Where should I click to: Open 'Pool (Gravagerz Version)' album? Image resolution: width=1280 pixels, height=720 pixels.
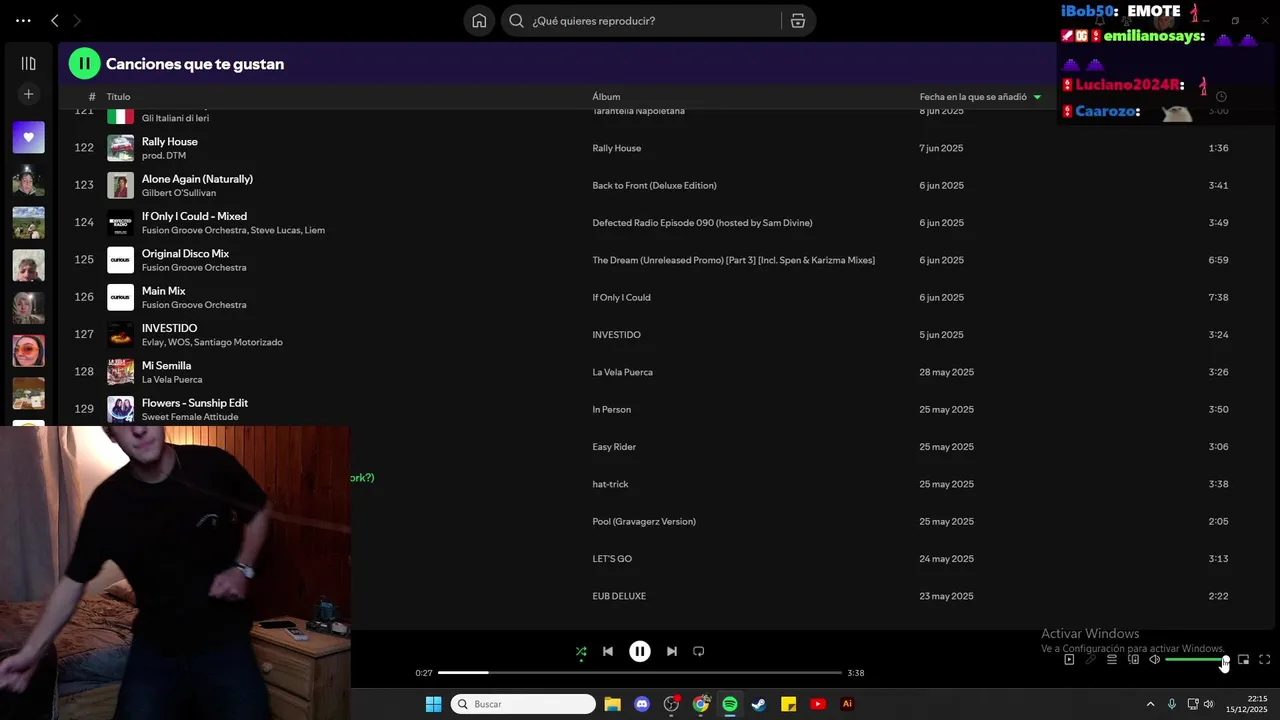643,522
